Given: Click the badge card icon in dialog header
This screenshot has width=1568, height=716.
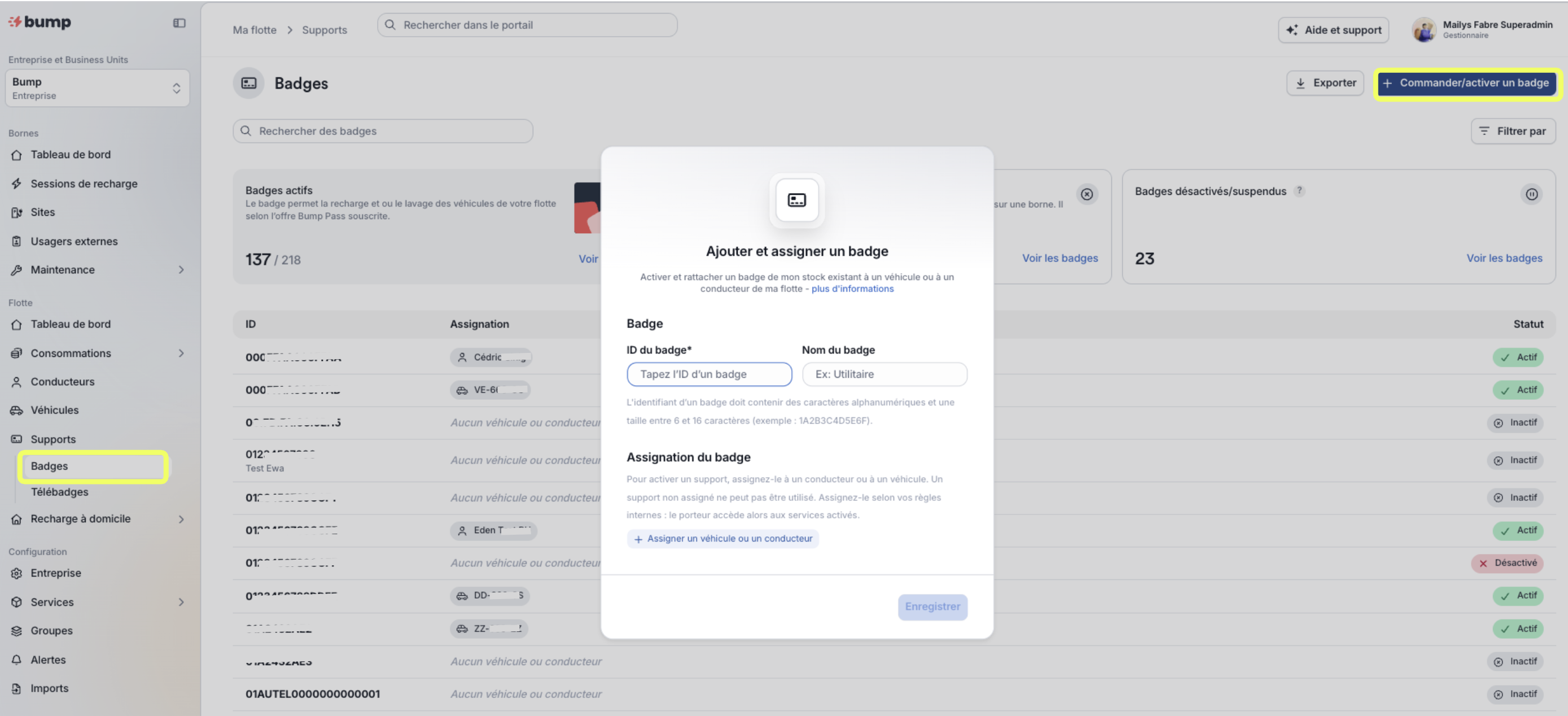Looking at the screenshot, I should 796,200.
